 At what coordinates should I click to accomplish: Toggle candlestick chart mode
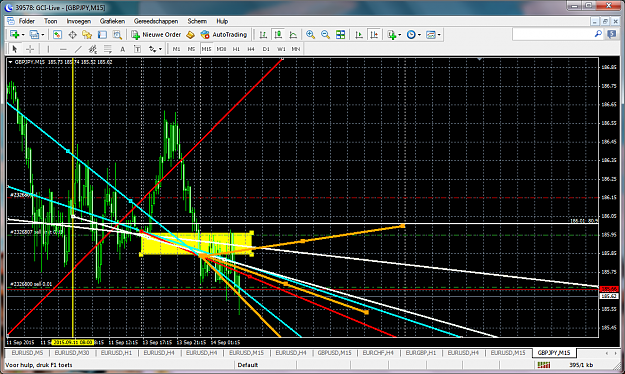click(278, 35)
